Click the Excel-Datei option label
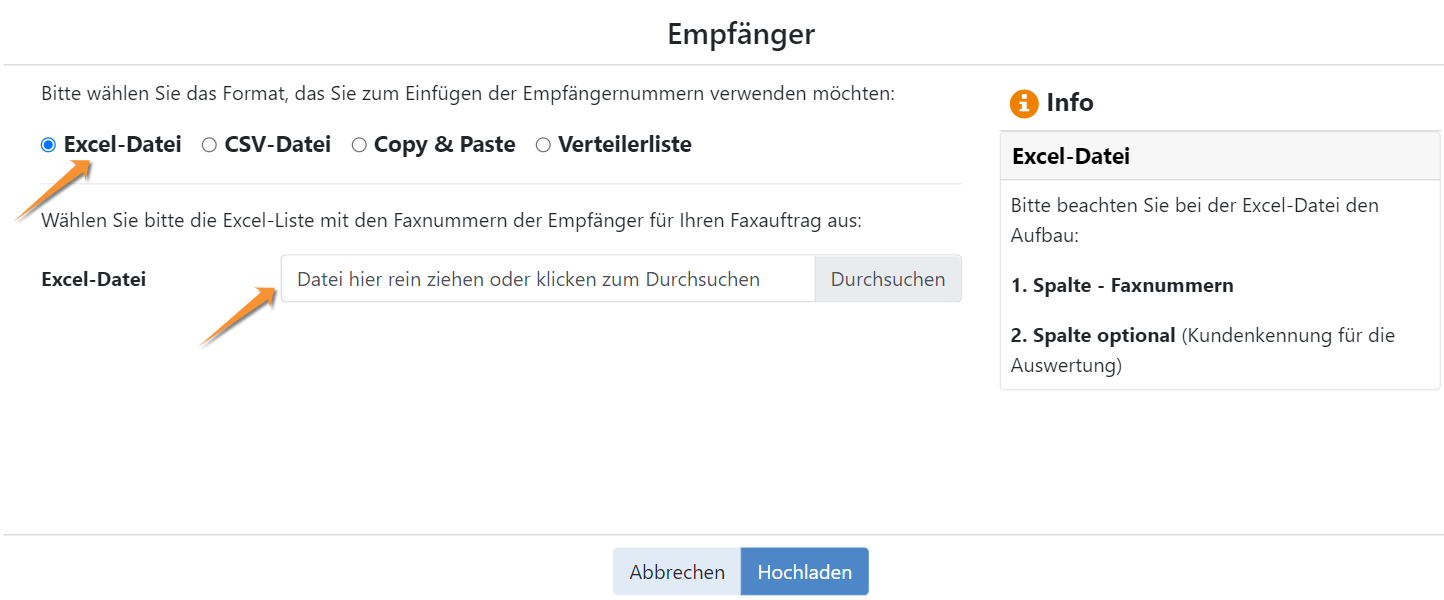 pos(123,145)
